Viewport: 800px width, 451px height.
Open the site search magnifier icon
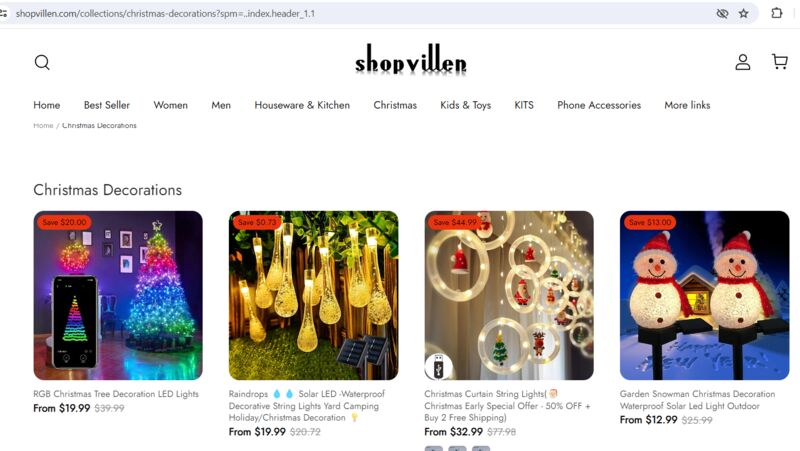coord(42,62)
